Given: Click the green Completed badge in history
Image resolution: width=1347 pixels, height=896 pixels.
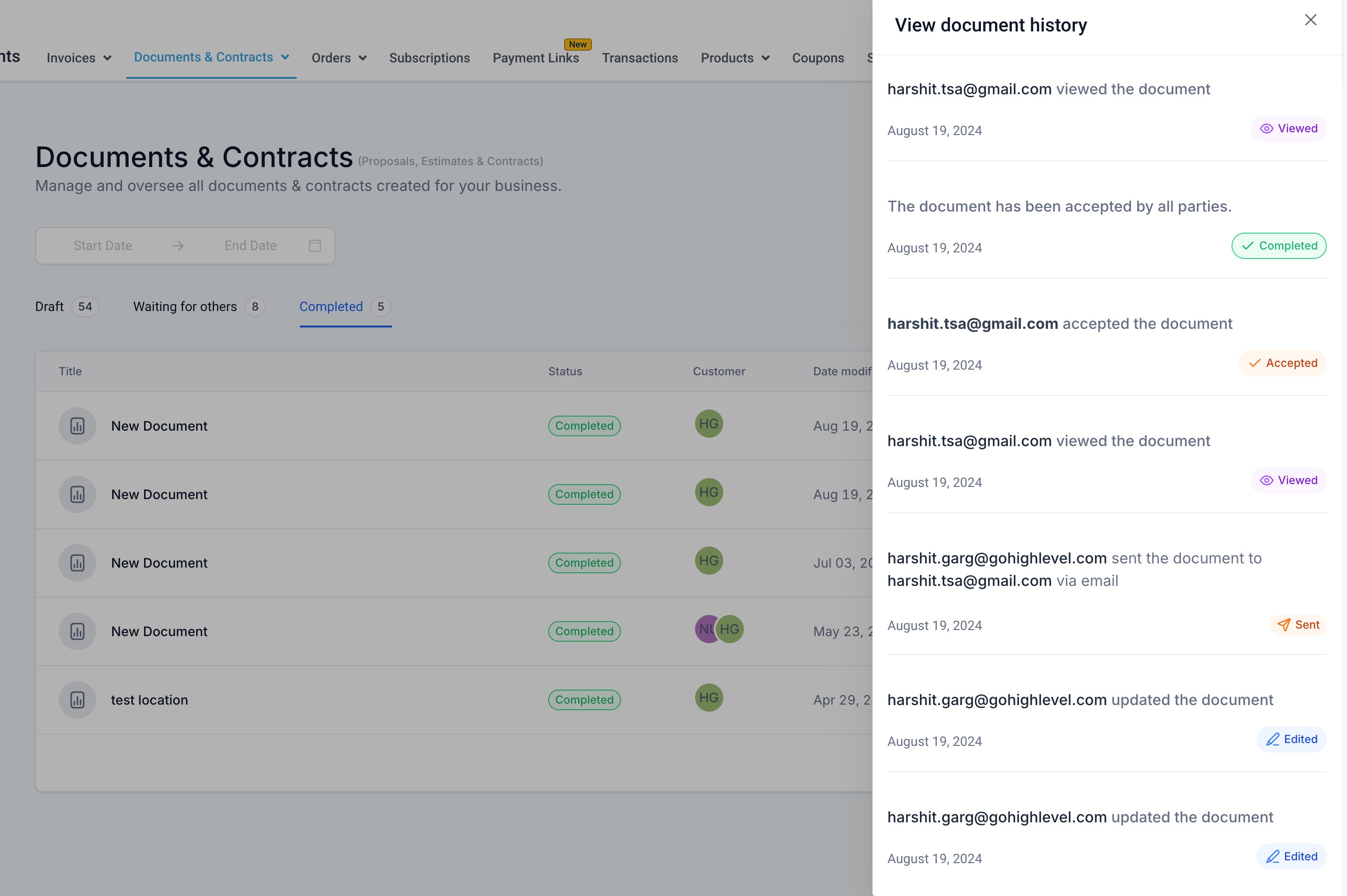Looking at the screenshot, I should coord(1279,246).
